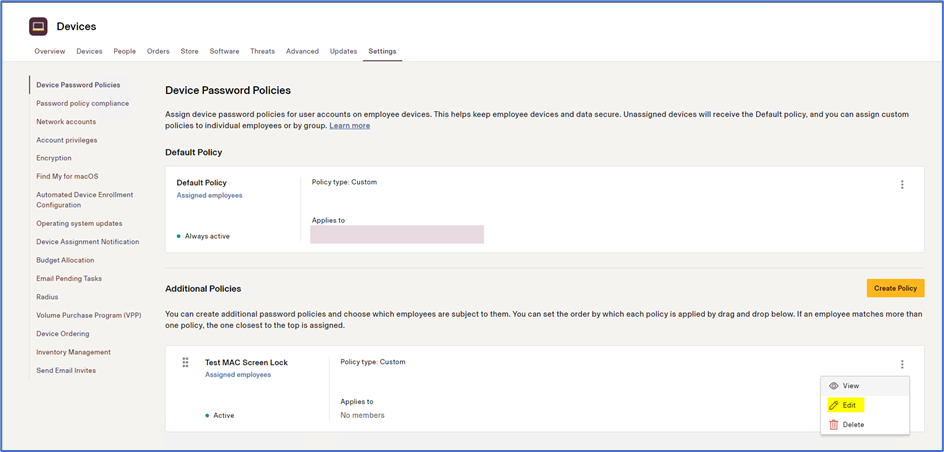Click the Devices app laptop icon
Viewport: 944px width, 452px height.
[x=38, y=26]
